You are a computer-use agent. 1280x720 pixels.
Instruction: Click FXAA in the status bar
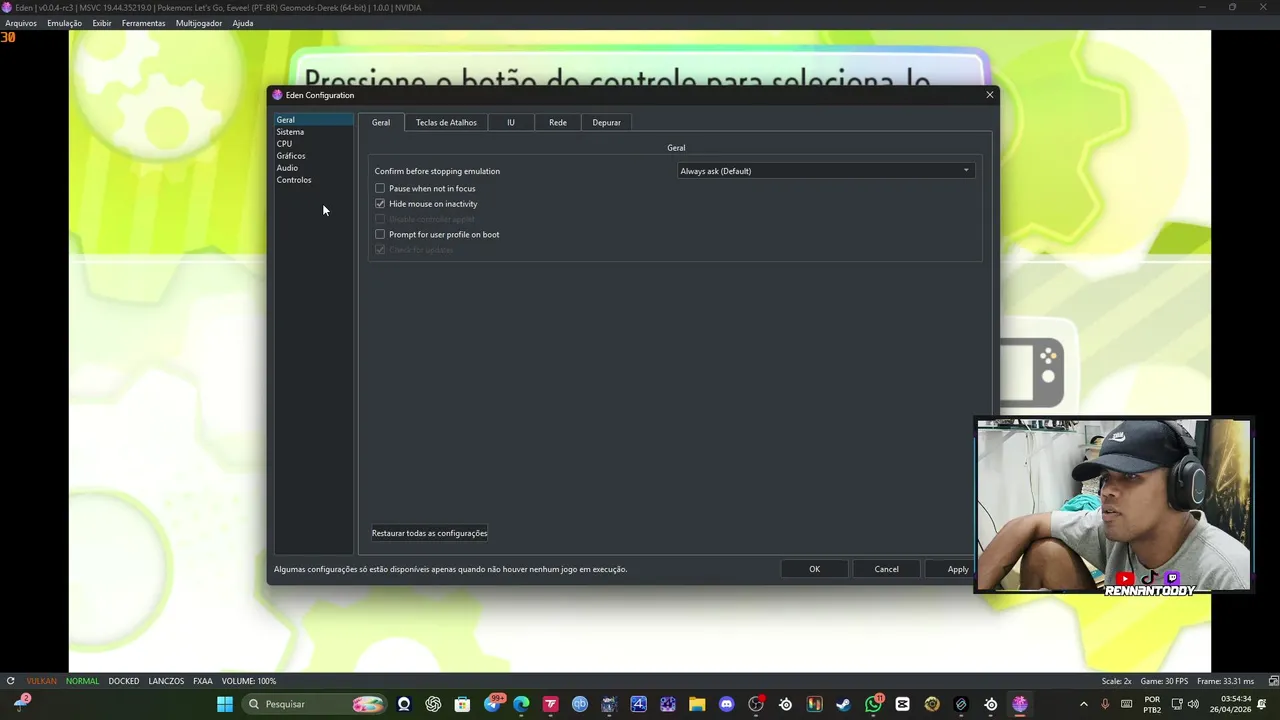coord(203,681)
